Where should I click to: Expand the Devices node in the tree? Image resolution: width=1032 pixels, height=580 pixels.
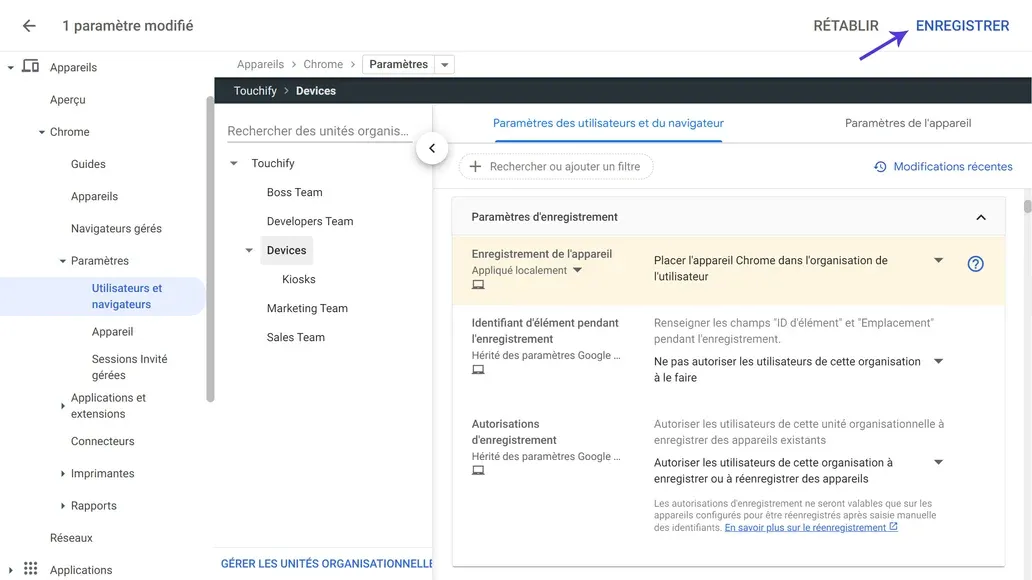[247, 250]
